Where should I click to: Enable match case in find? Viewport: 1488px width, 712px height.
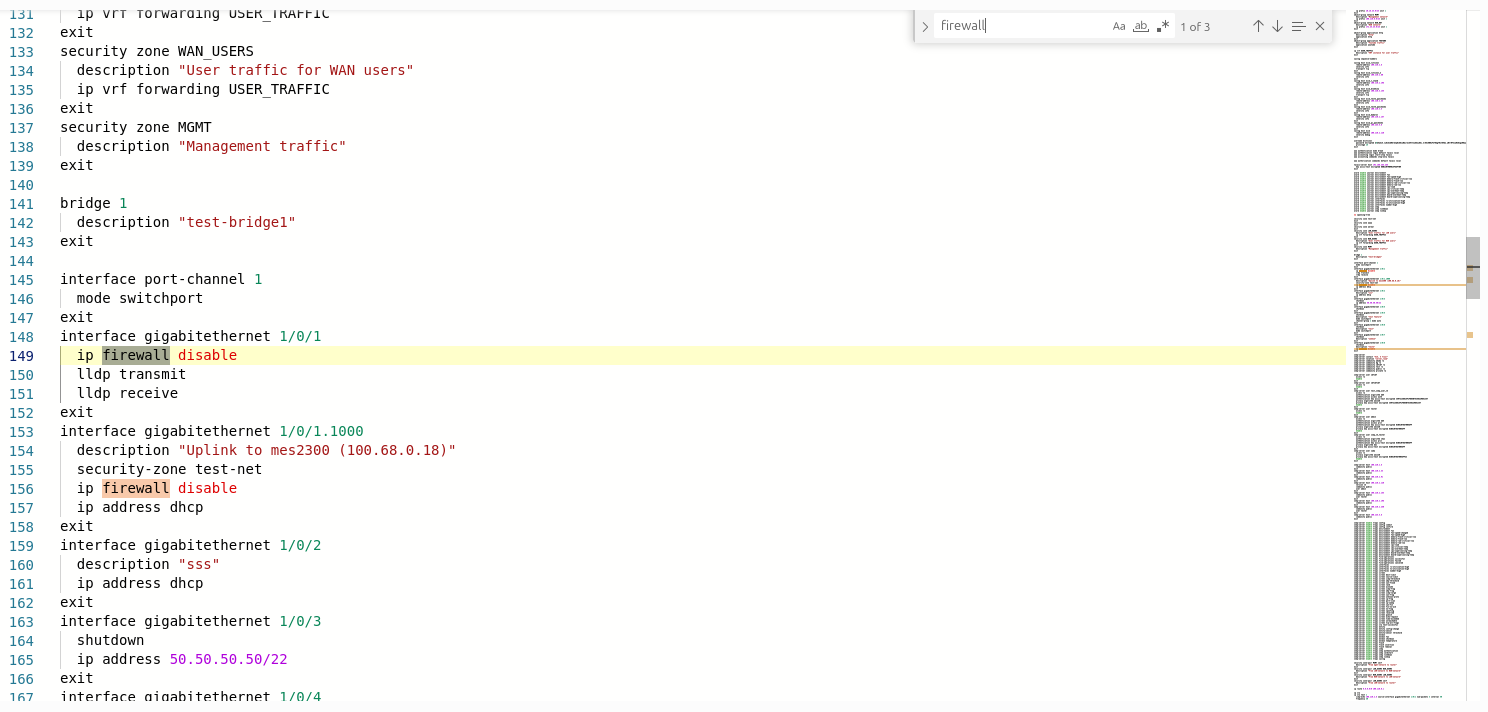(x=1119, y=26)
